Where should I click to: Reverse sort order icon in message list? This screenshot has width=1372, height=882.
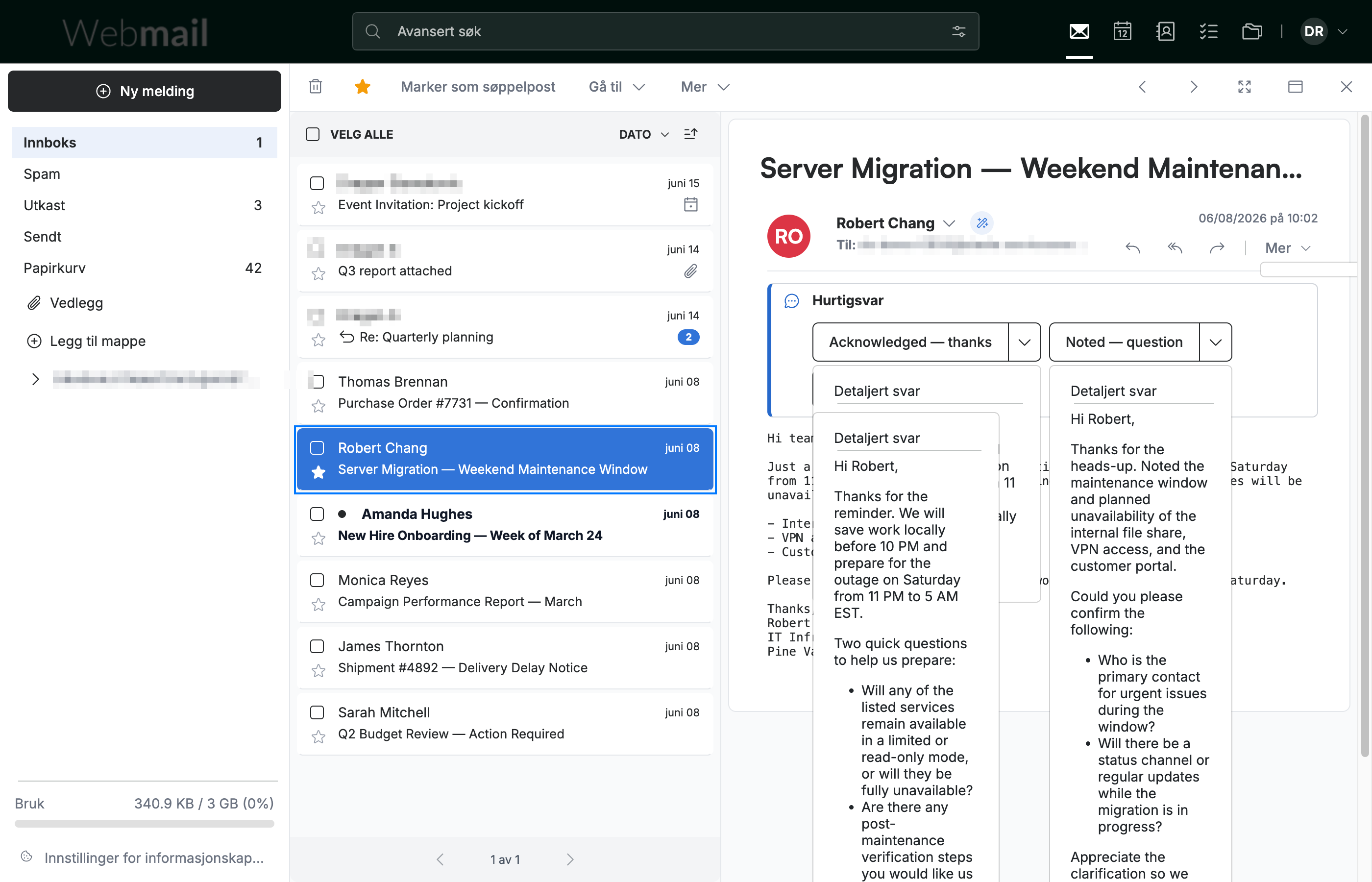[690, 134]
